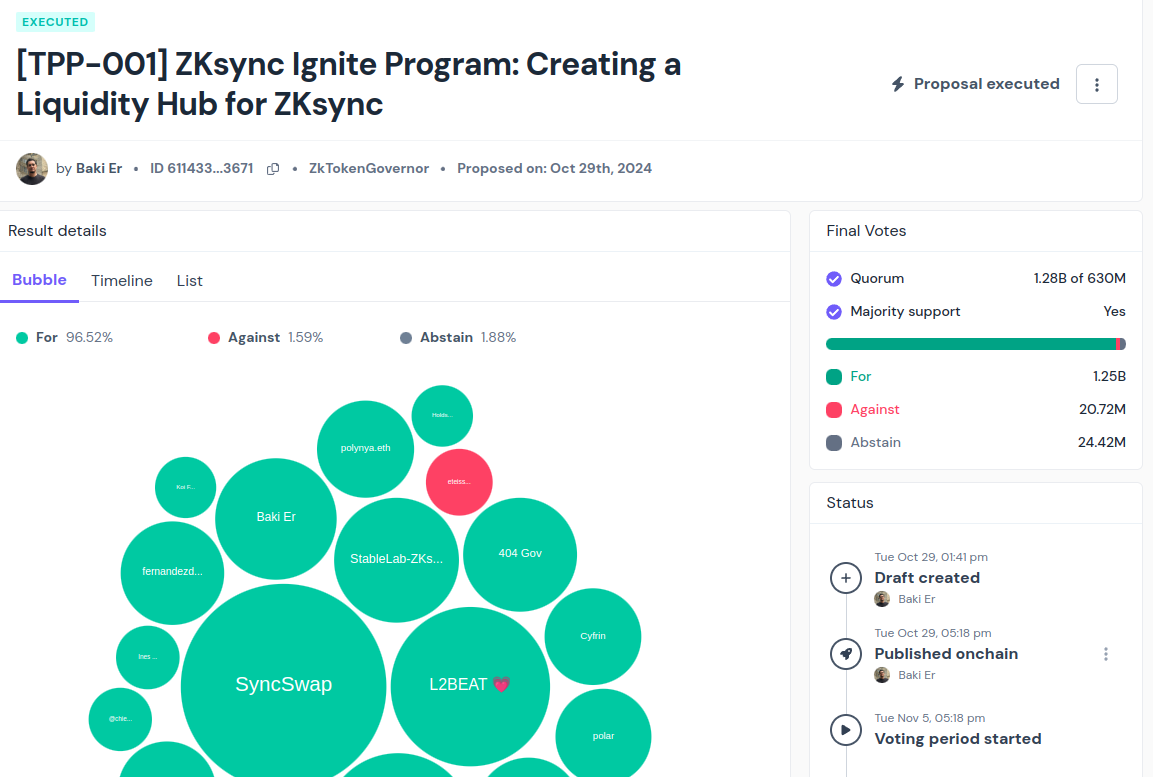Click Baki Er's avatar next to the byline
Screen dimensions: 1153x777
click(32, 168)
